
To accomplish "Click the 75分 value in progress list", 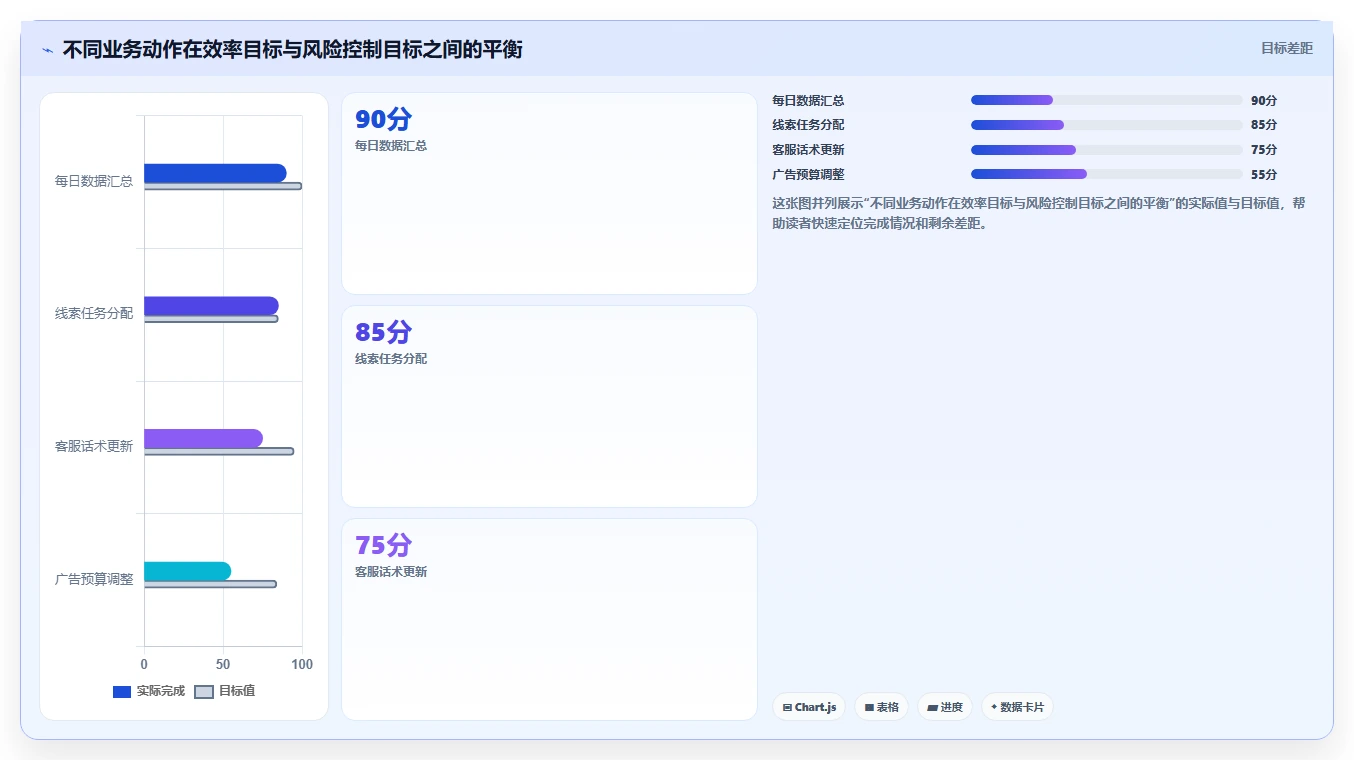I will [1264, 150].
